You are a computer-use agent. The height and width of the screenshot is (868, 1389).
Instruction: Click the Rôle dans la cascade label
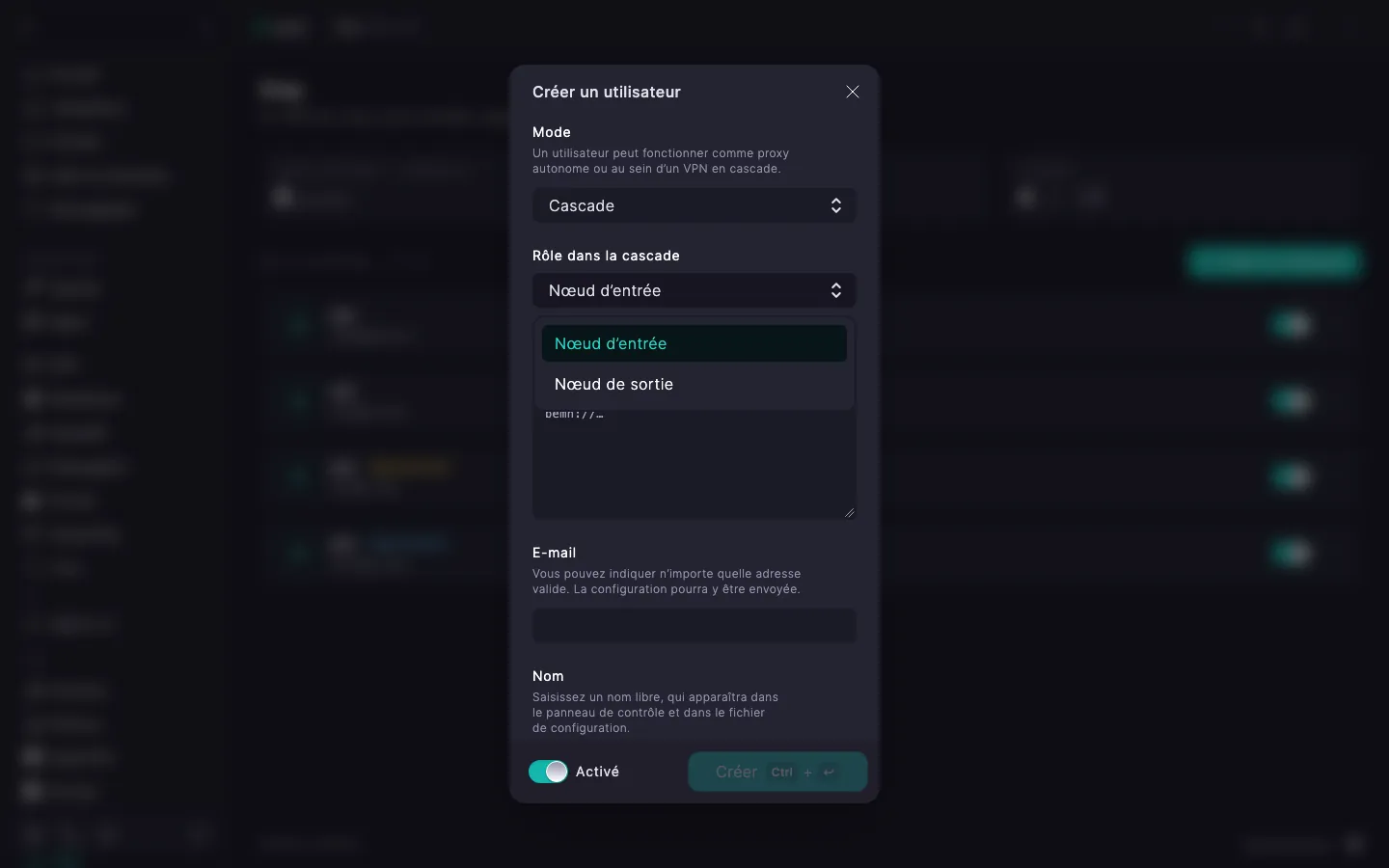click(x=606, y=256)
